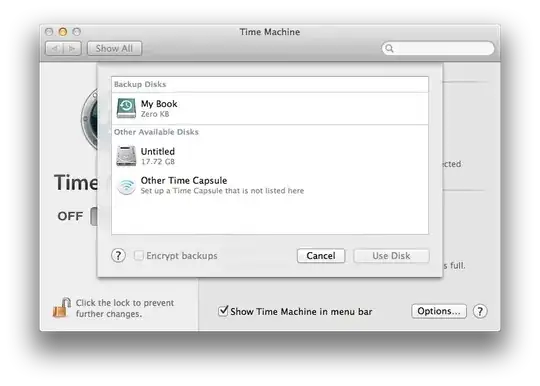Focus the preferences search field

[438, 48]
